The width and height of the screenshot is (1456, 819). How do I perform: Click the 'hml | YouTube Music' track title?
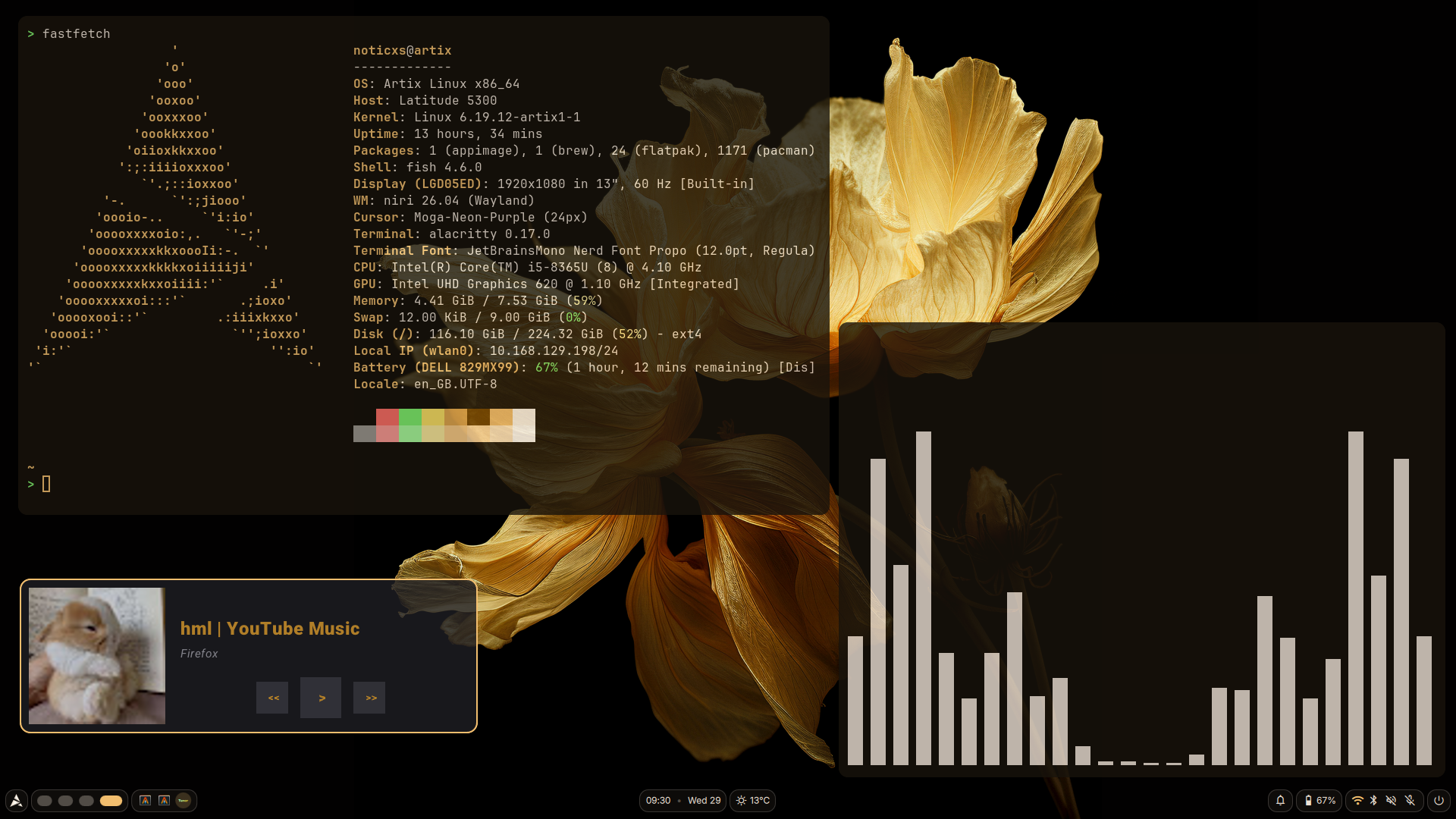tap(270, 629)
